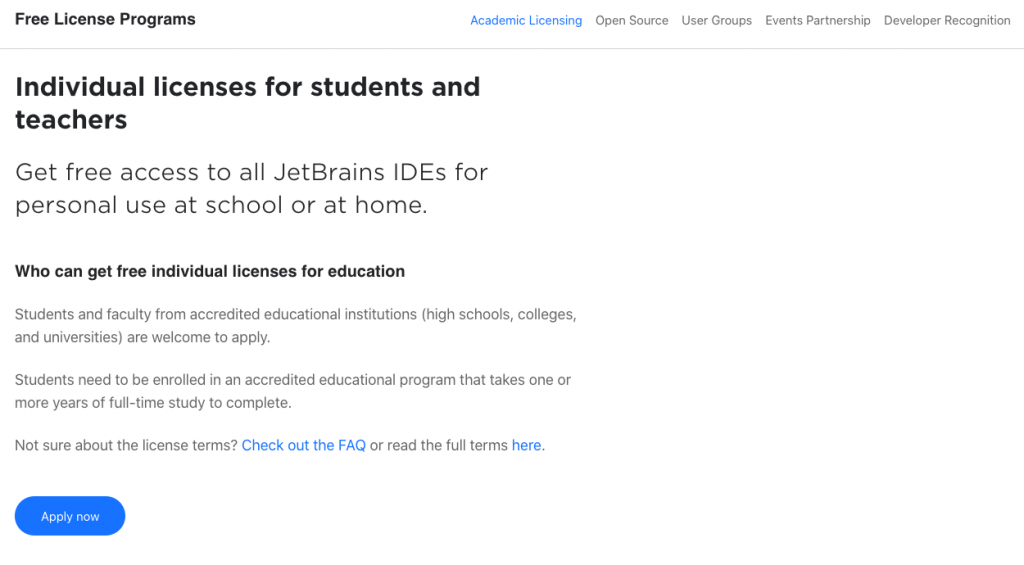The width and height of the screenshot is (1024, 565).
Task: Click the 'Not sure about the license terms?' text
Action: (x=126, y=445)
